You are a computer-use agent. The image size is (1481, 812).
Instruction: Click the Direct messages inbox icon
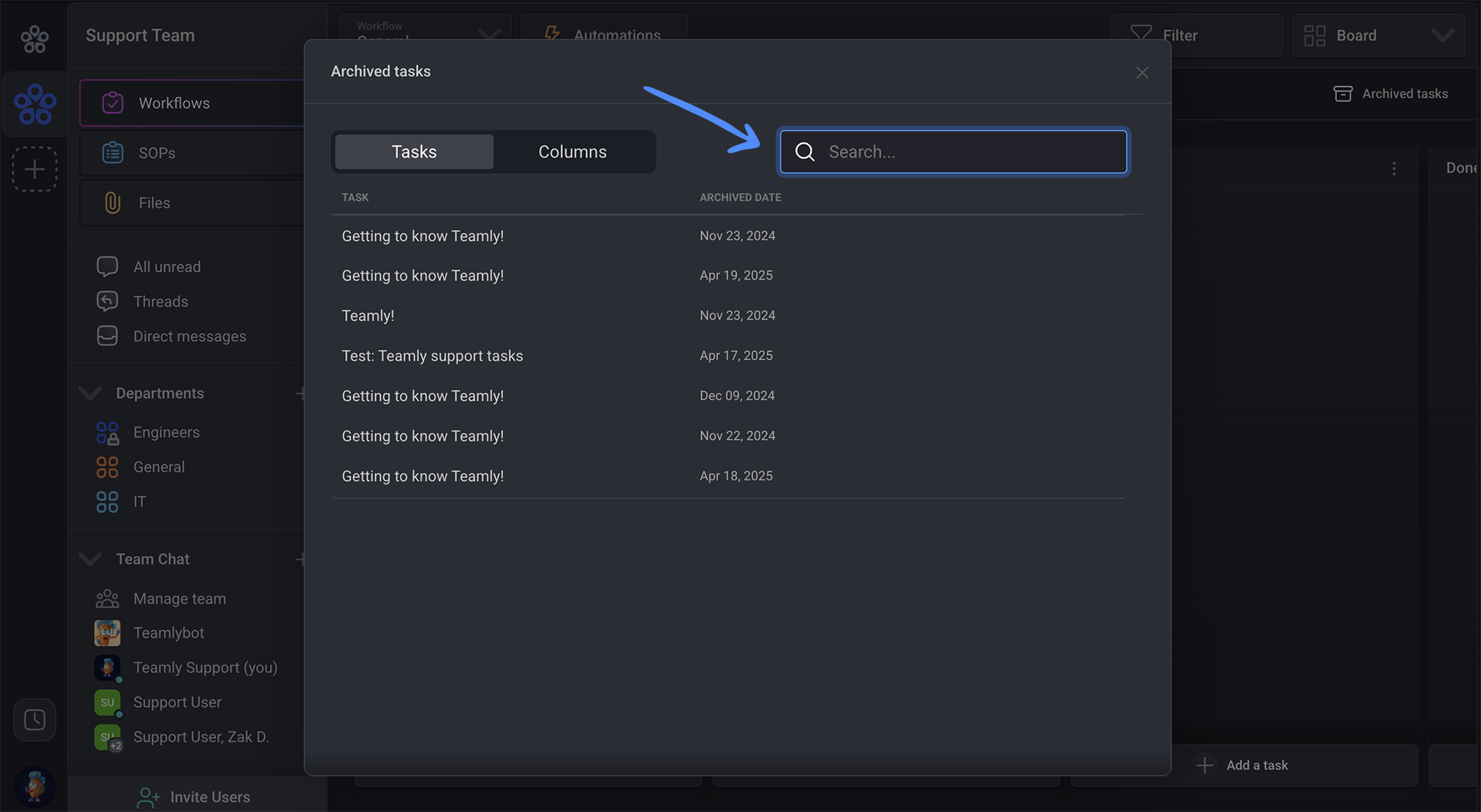107,336
